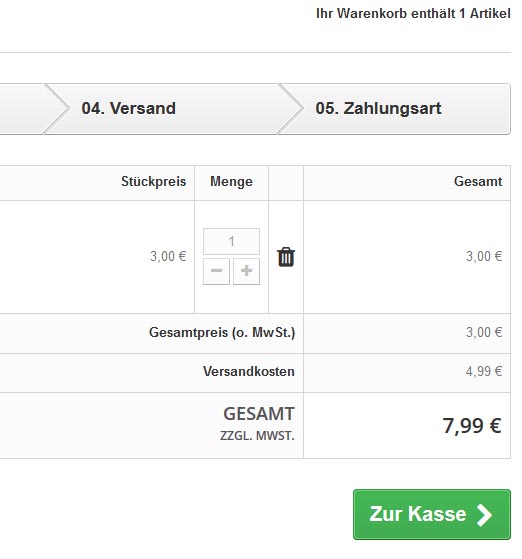The image size is (522, 559).
Task: Click the Stückpreis column header
Action: [153, 181]
